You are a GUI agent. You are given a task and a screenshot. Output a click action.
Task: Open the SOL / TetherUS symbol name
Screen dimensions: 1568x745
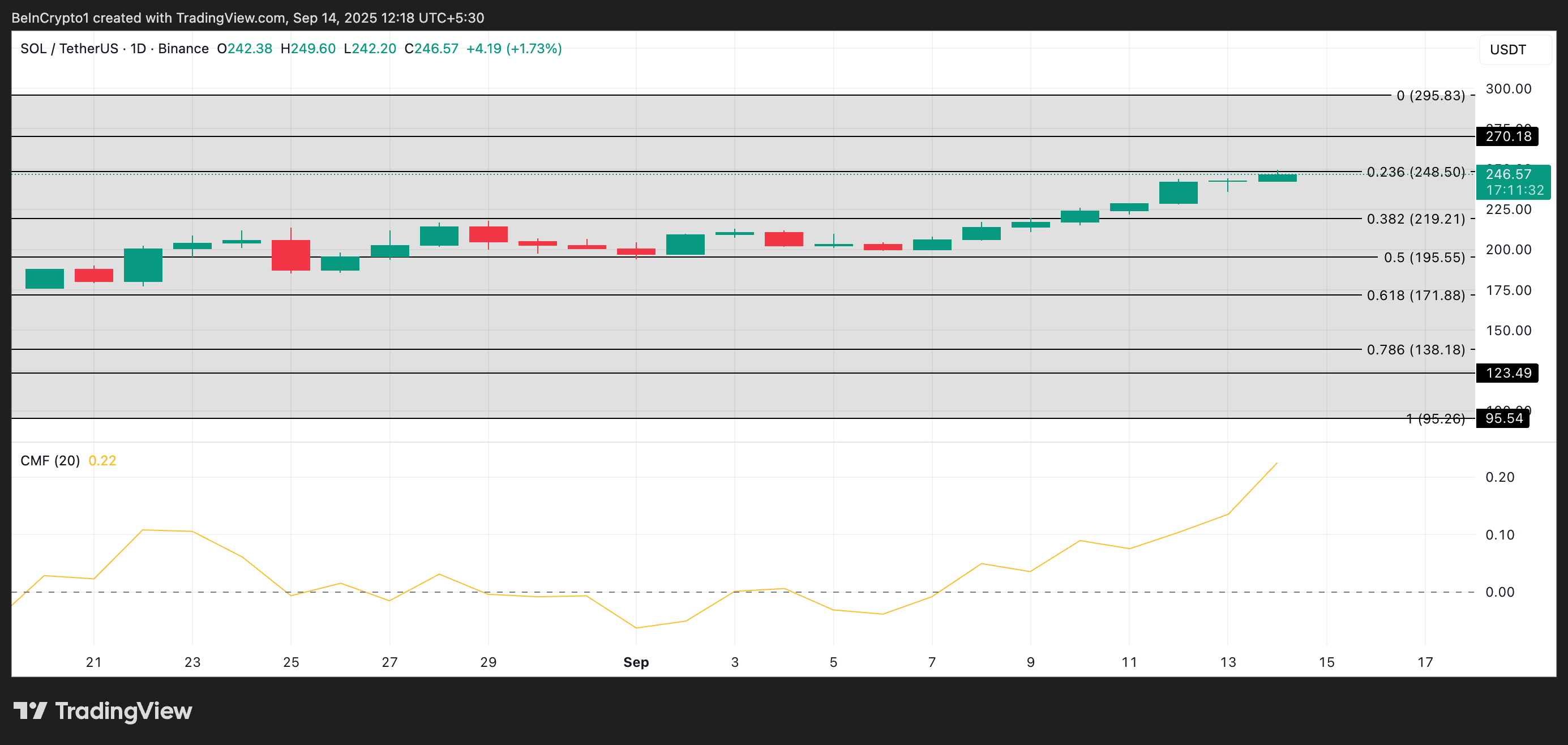pyautogui.click(x=70, y=48)
